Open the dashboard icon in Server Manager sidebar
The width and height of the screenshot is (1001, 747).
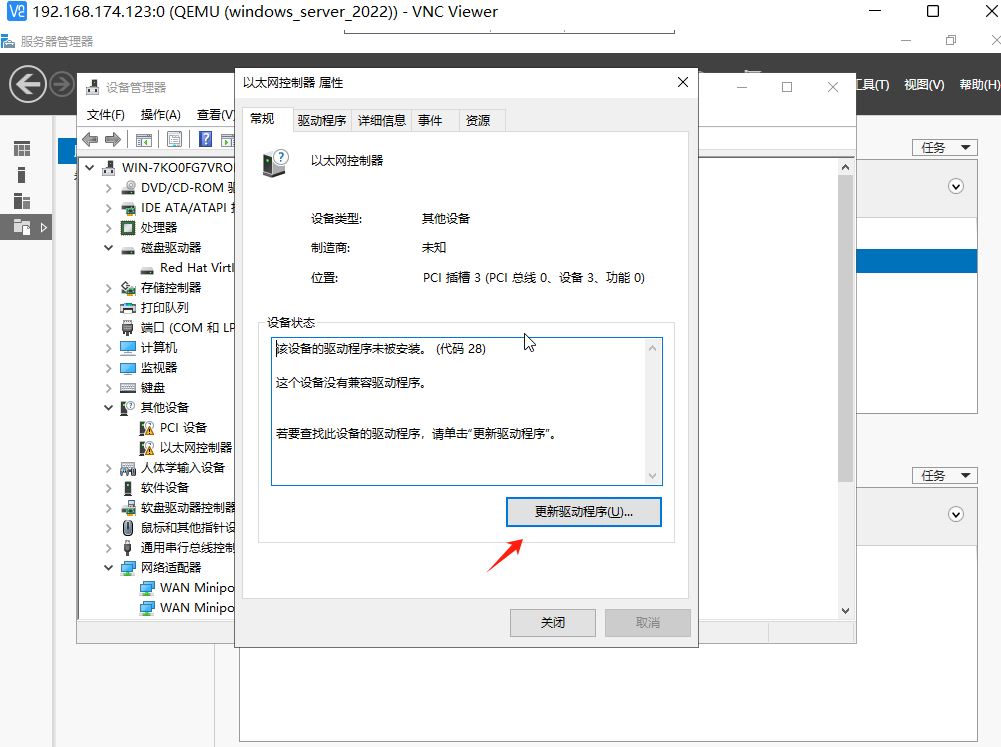point(22,149)
